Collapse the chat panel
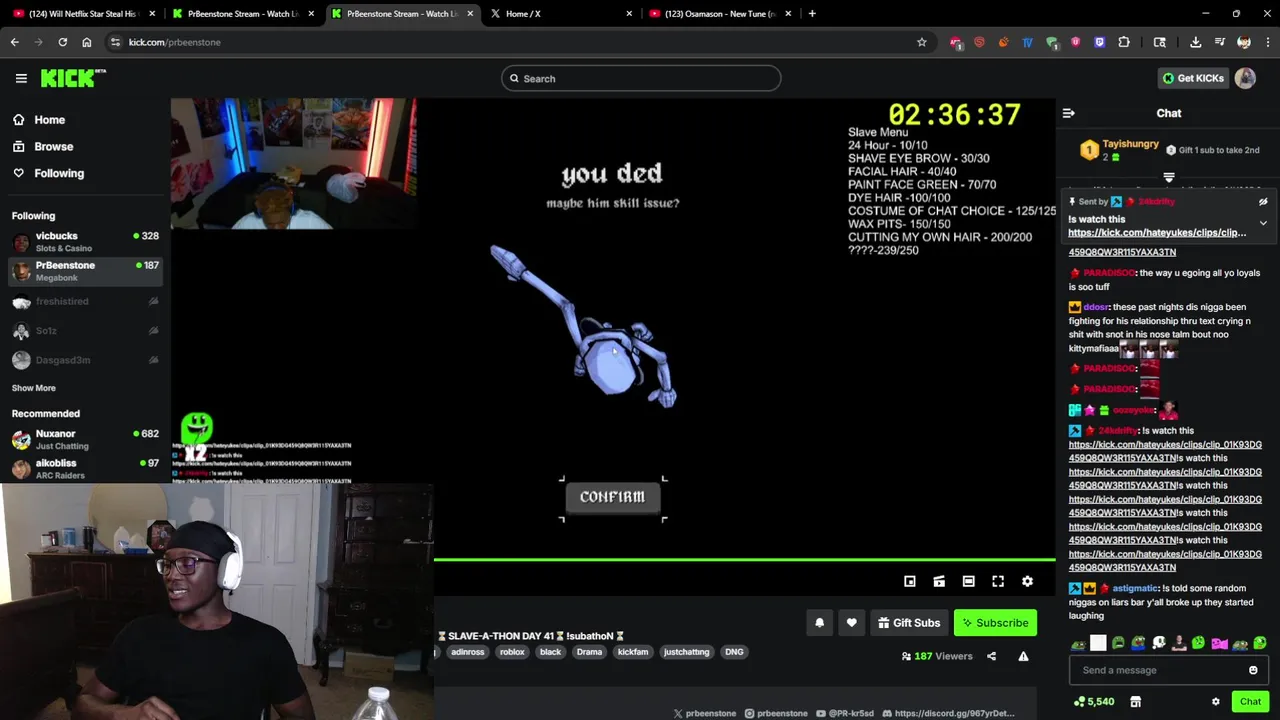The width and height of the screenshot is (1280, 720). click(x=1068, y=113)
